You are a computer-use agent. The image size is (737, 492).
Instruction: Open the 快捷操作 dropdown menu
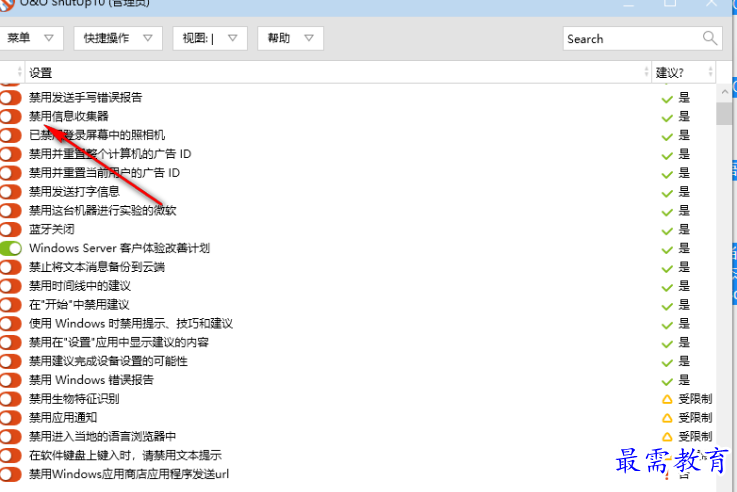tap(118, 38)
